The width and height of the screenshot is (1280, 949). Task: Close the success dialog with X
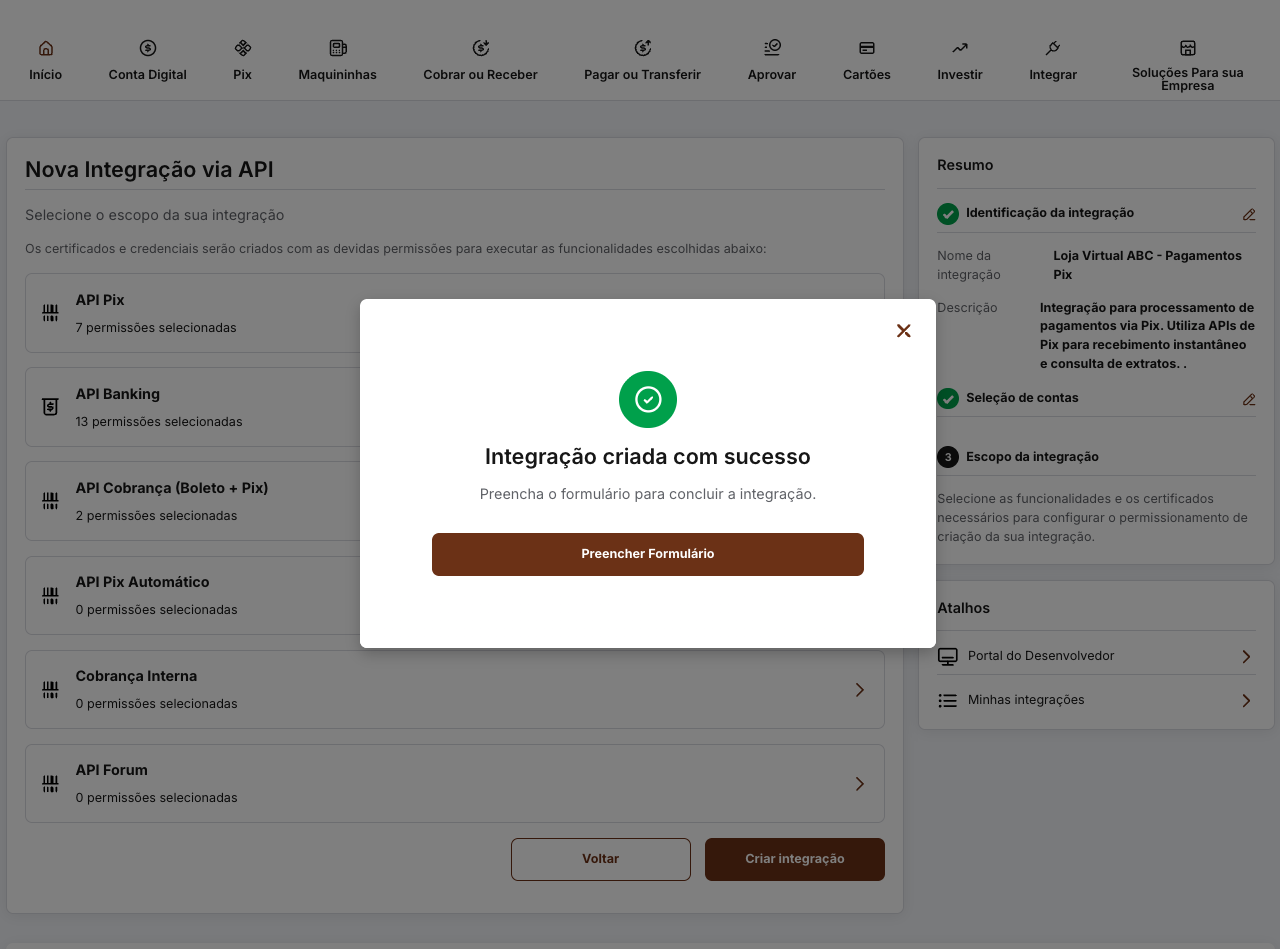click(903, 331)
